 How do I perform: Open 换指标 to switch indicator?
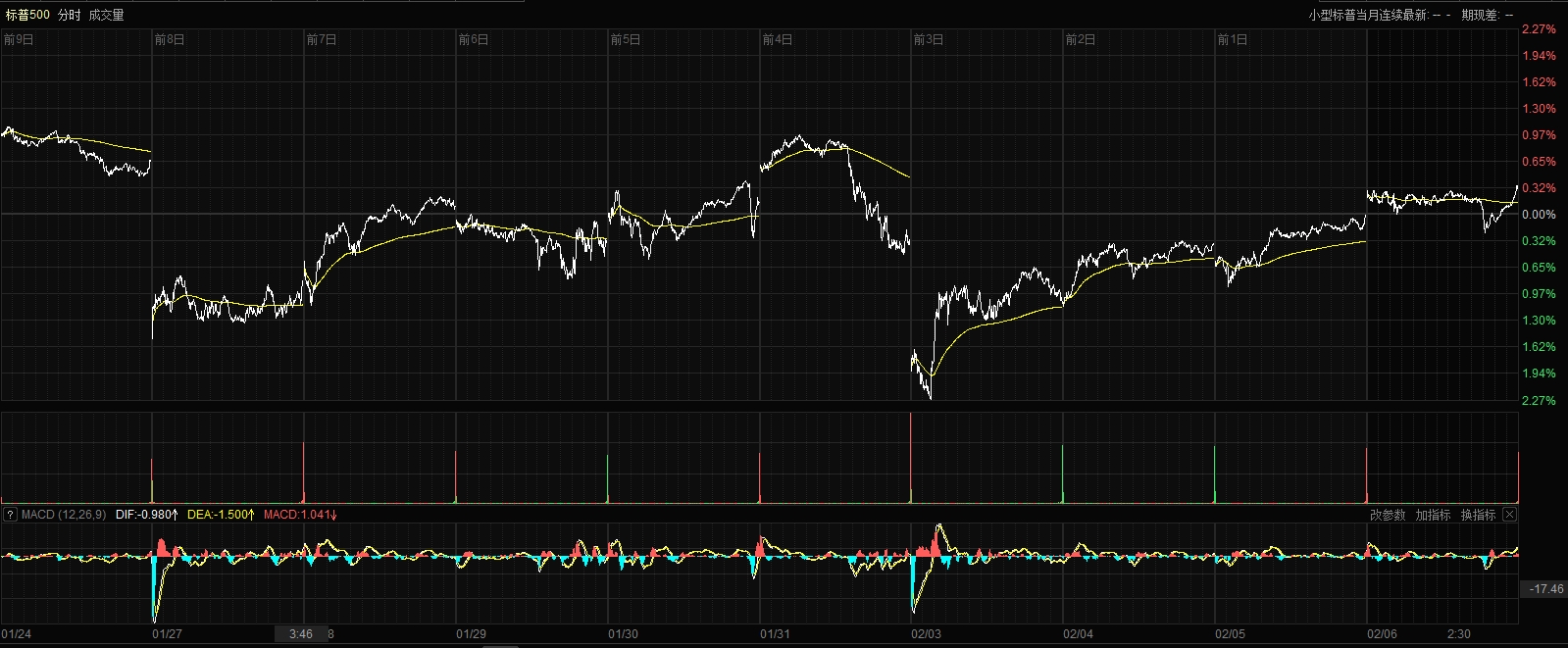coord(1478,515)
